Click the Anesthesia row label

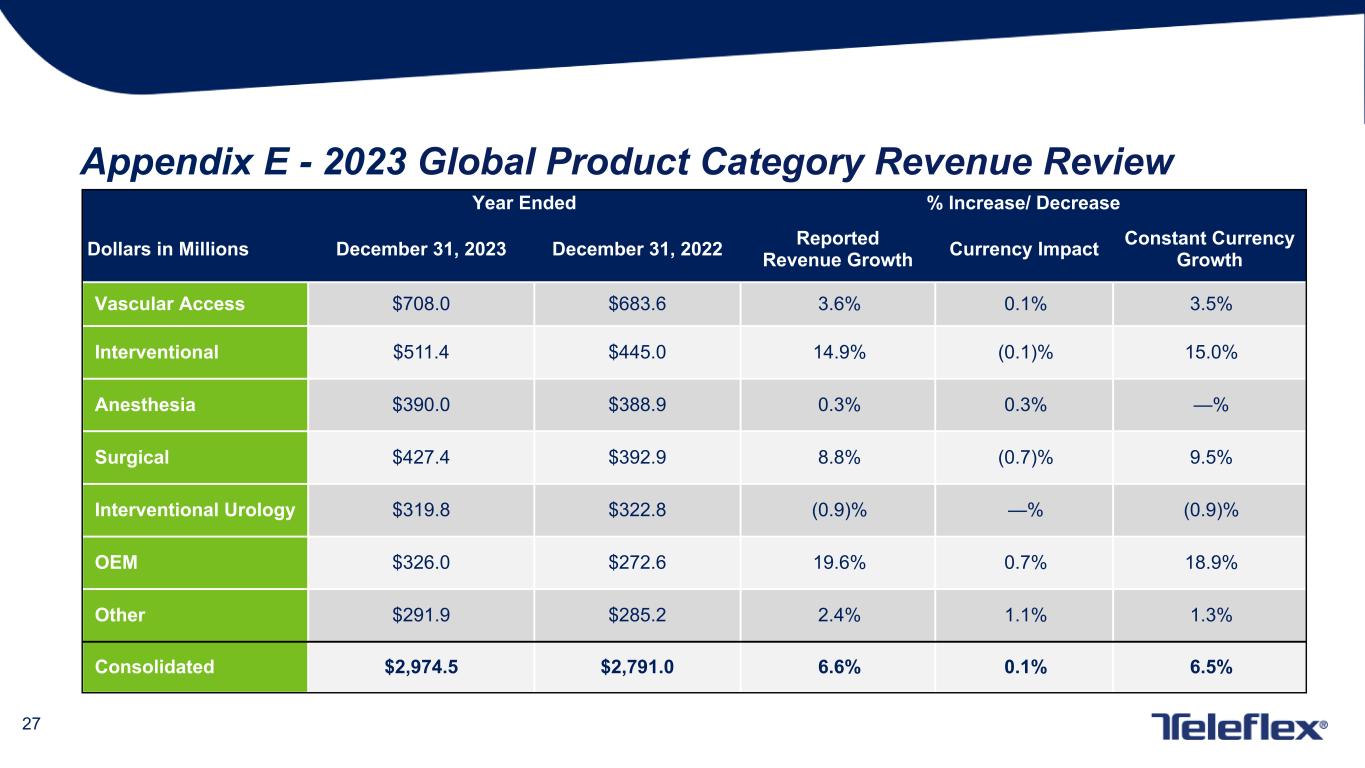tap(145, 405)
